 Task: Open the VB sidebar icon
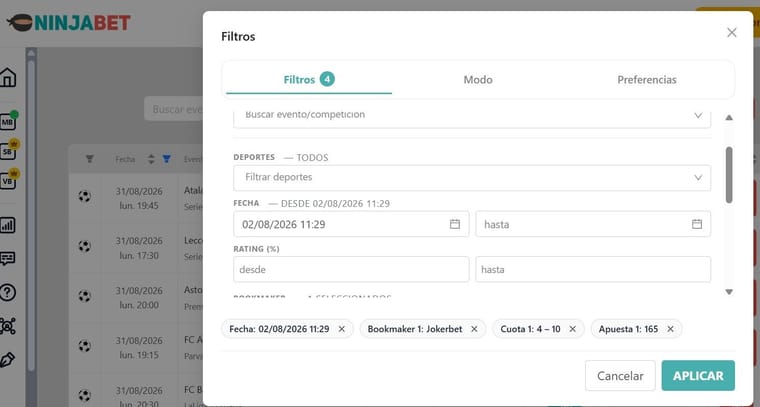8,180
